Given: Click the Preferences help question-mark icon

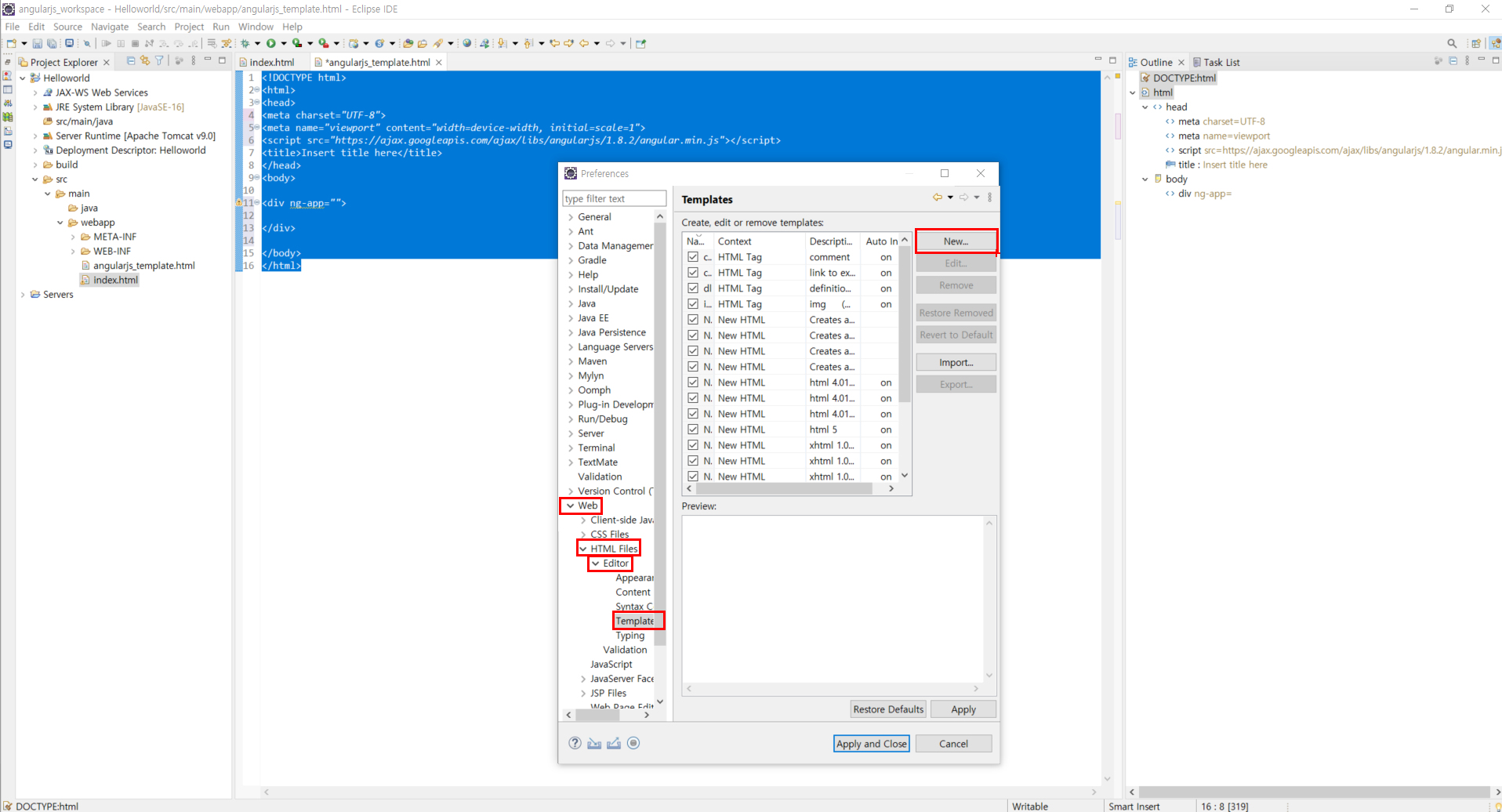Looking at the screenshot, I should click(x=575, y=743).
